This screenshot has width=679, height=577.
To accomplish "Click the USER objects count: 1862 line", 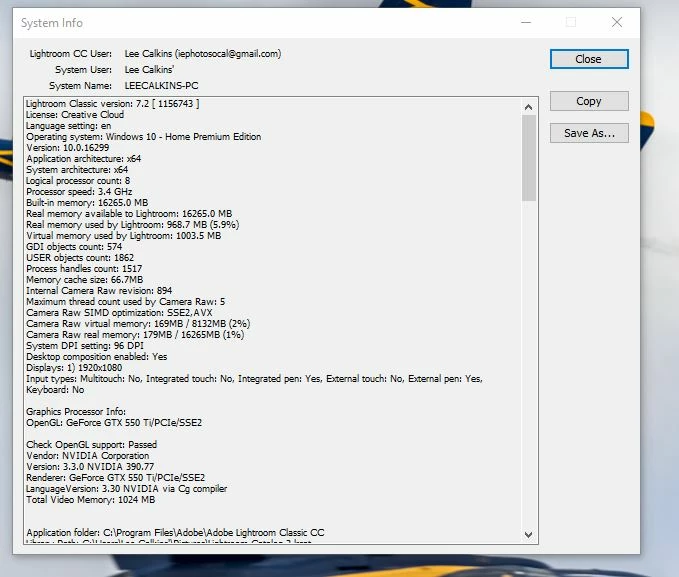I will click(x=80, y=257).
